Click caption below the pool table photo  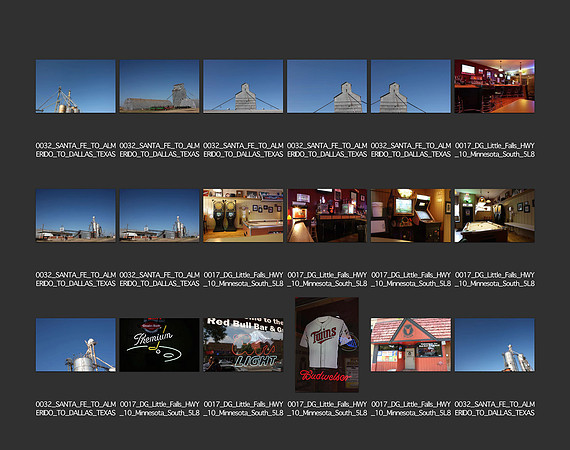tap(494, 279)
